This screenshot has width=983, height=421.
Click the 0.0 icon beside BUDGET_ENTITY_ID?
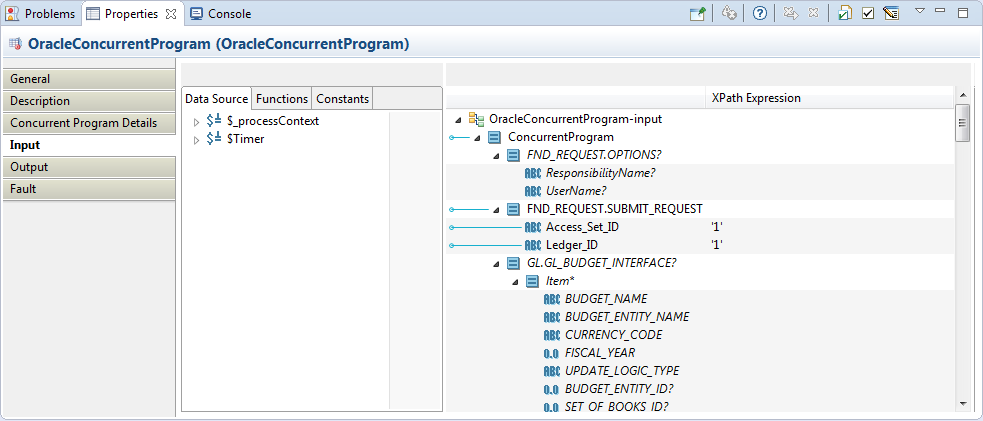[551, 390]
